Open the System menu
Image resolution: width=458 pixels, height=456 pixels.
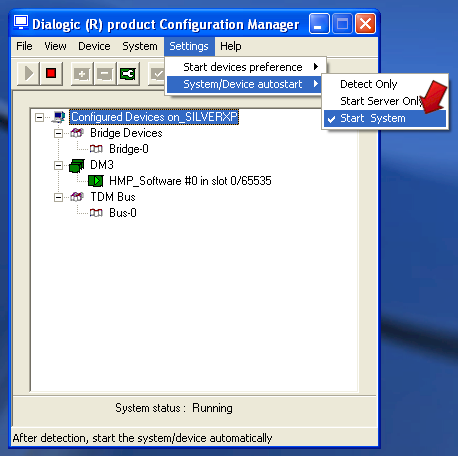[140, 46]
